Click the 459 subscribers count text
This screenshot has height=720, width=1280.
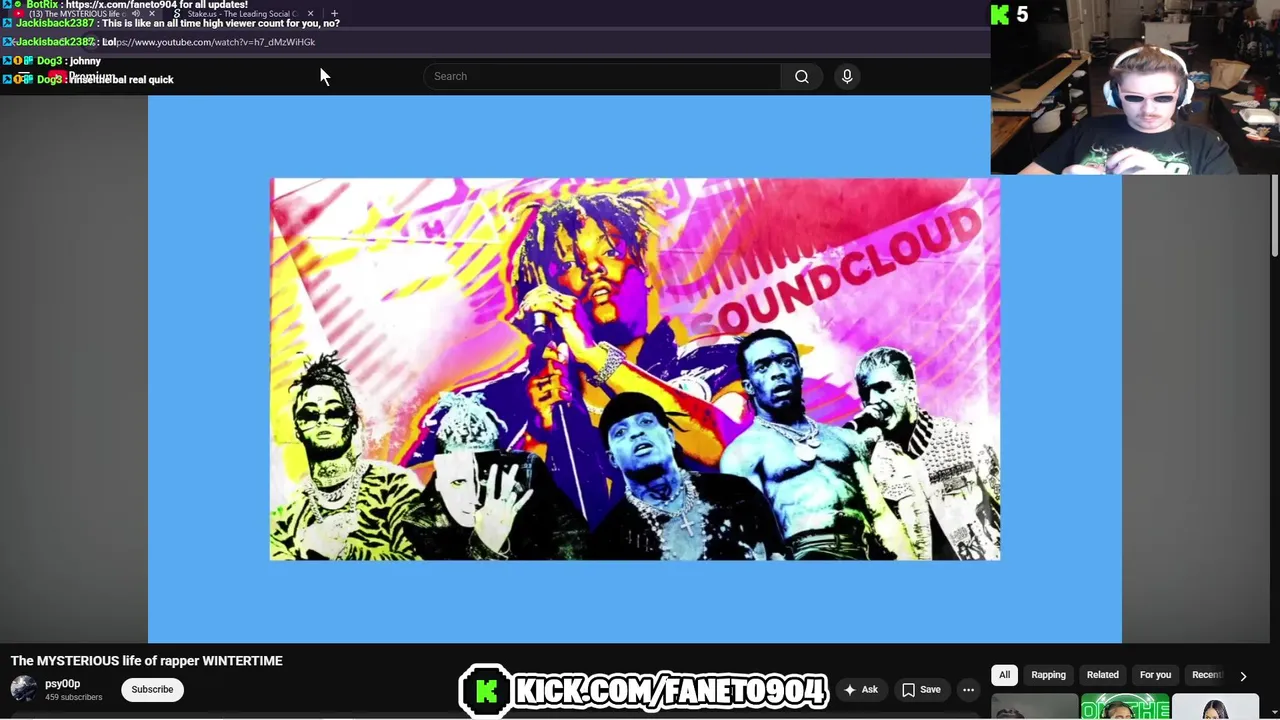[x=73, y=697]
